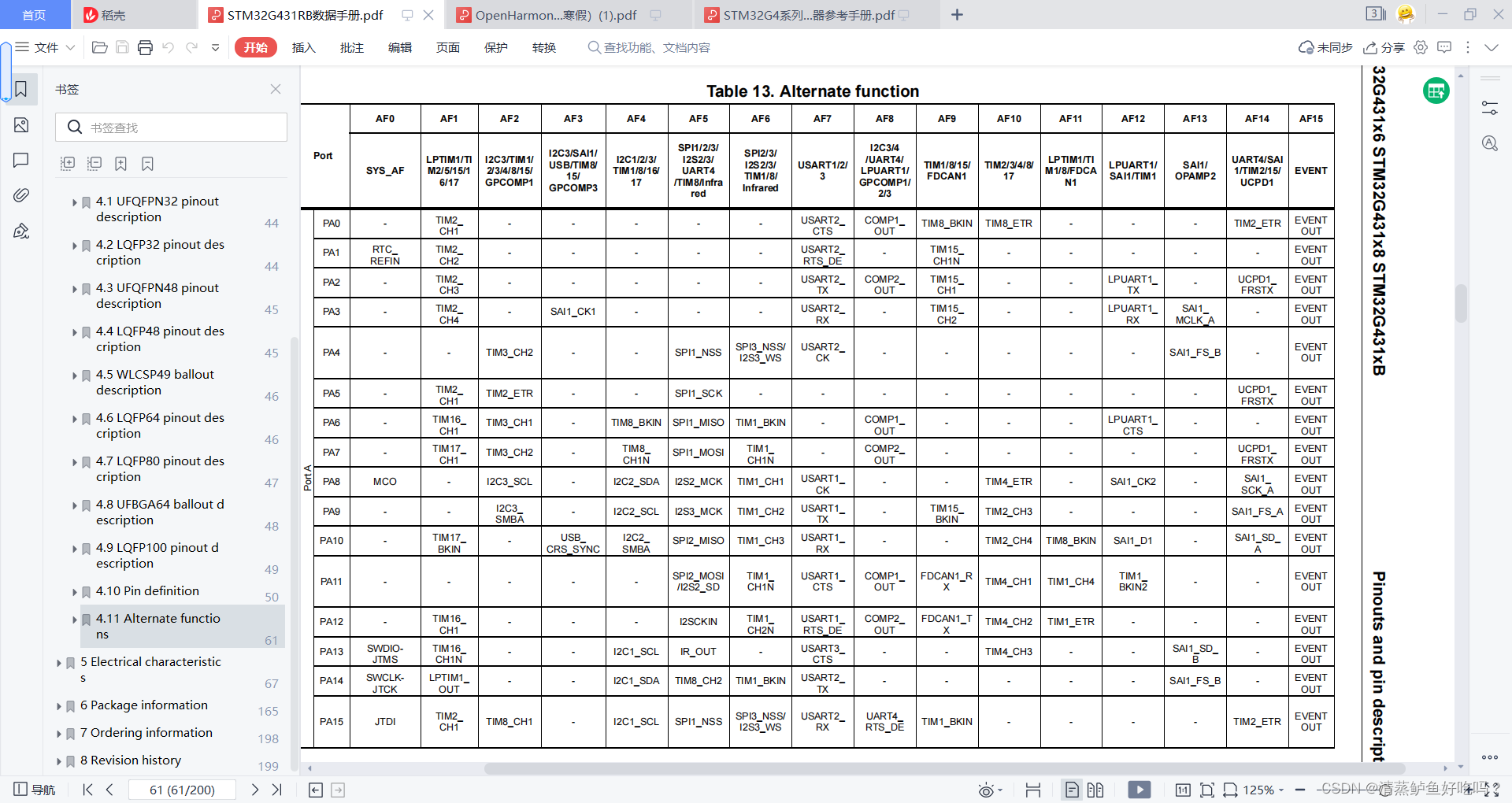Close the bookmarks panel
1512x803 pixels.
[276, 89]
